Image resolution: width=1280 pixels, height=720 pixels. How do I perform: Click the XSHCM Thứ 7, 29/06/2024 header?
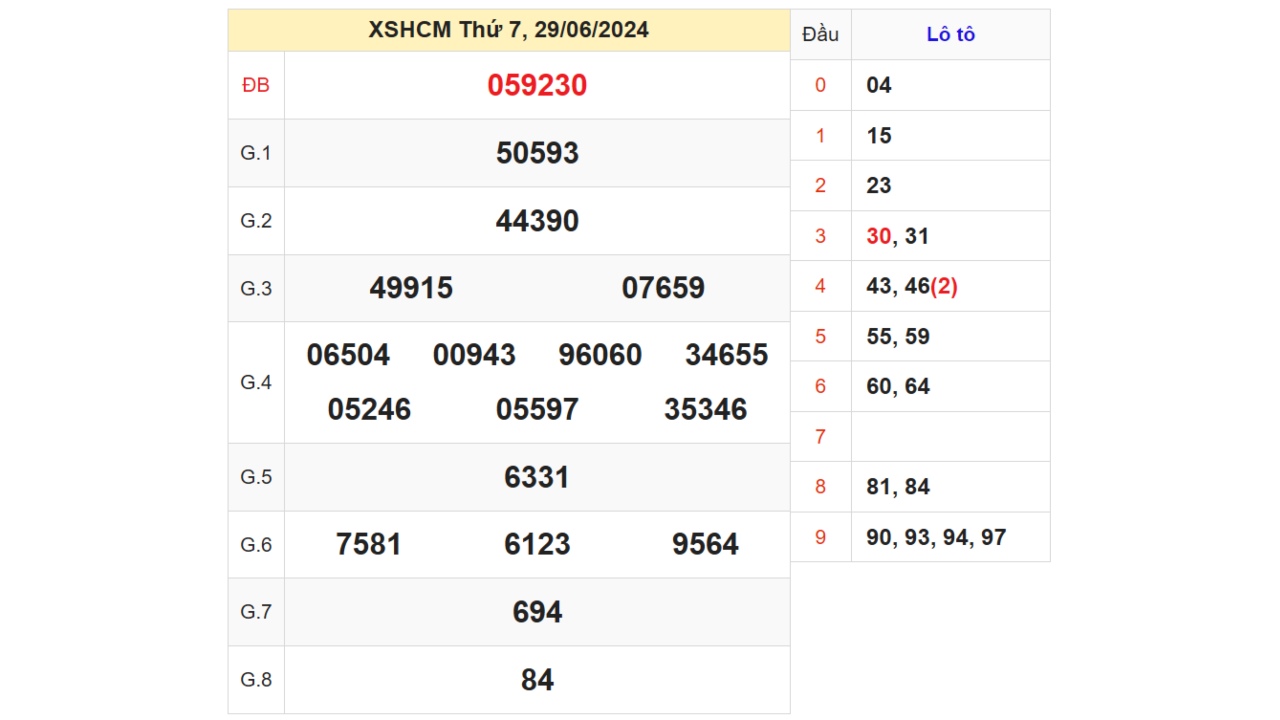point(508,30)
